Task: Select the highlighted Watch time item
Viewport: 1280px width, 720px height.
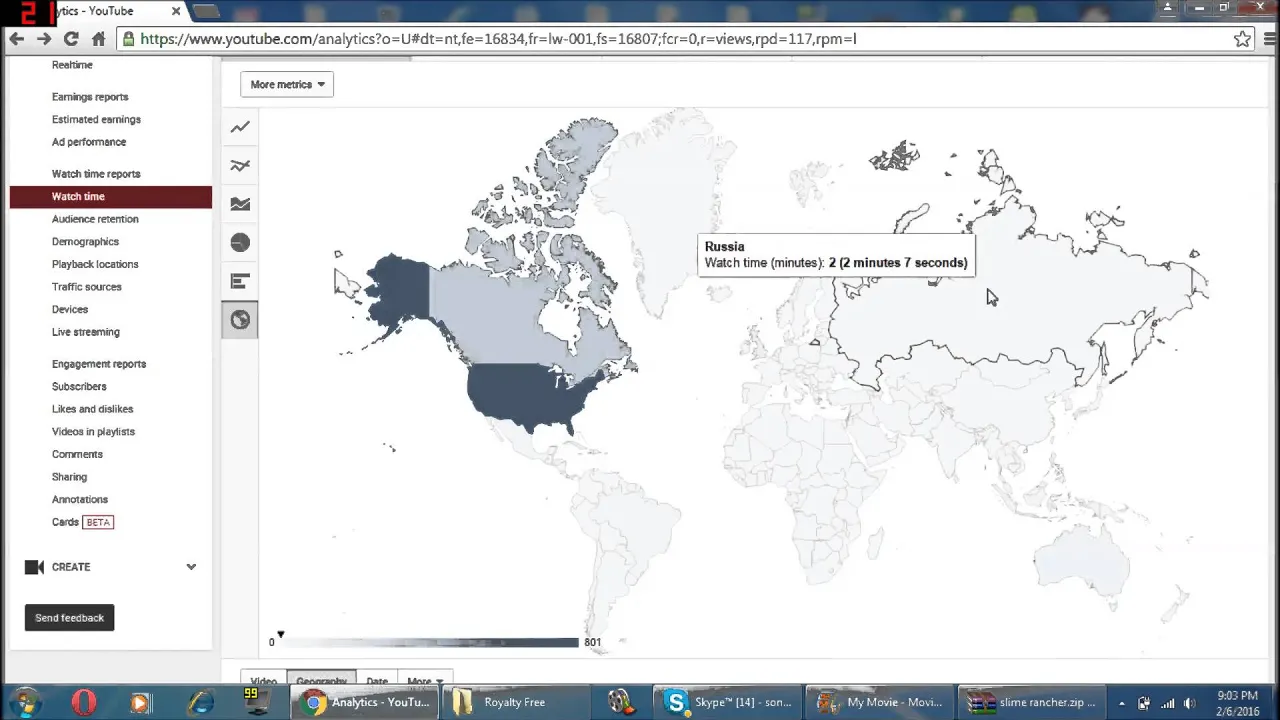Action: coord(111,197)
